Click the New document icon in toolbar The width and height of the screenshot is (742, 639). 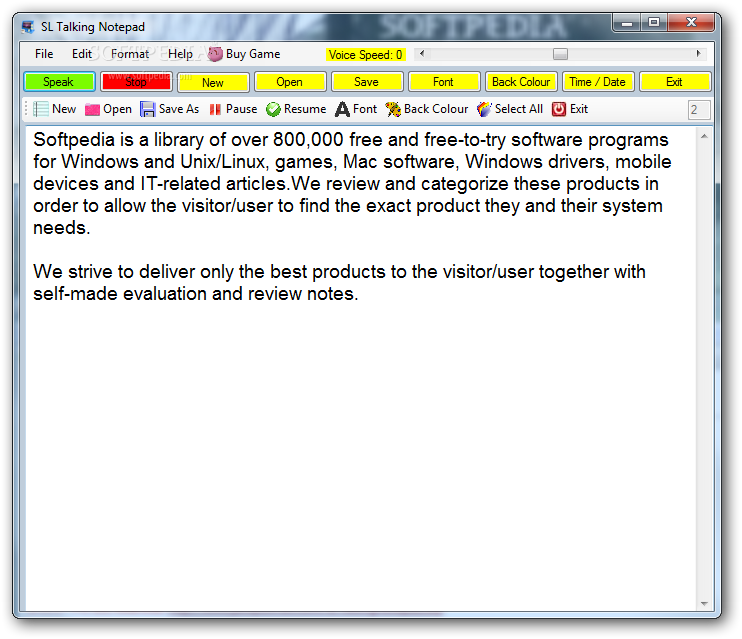click(x=41, y=109)
